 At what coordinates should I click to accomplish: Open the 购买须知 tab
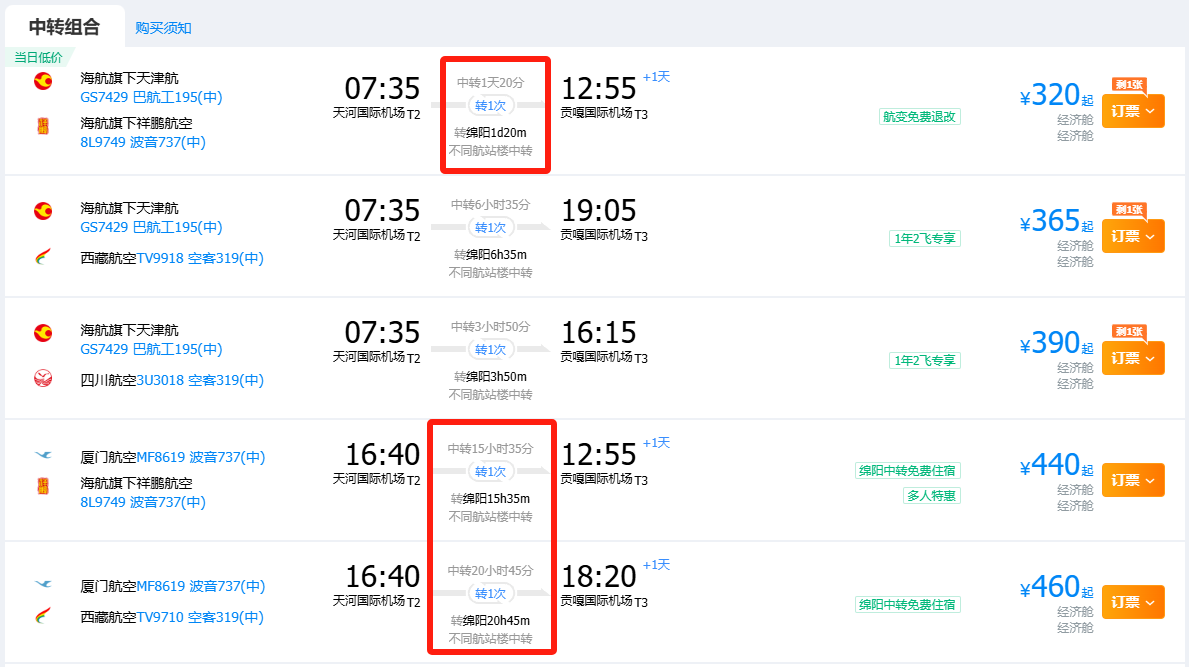pyautogui.click(x=163, y=28)
